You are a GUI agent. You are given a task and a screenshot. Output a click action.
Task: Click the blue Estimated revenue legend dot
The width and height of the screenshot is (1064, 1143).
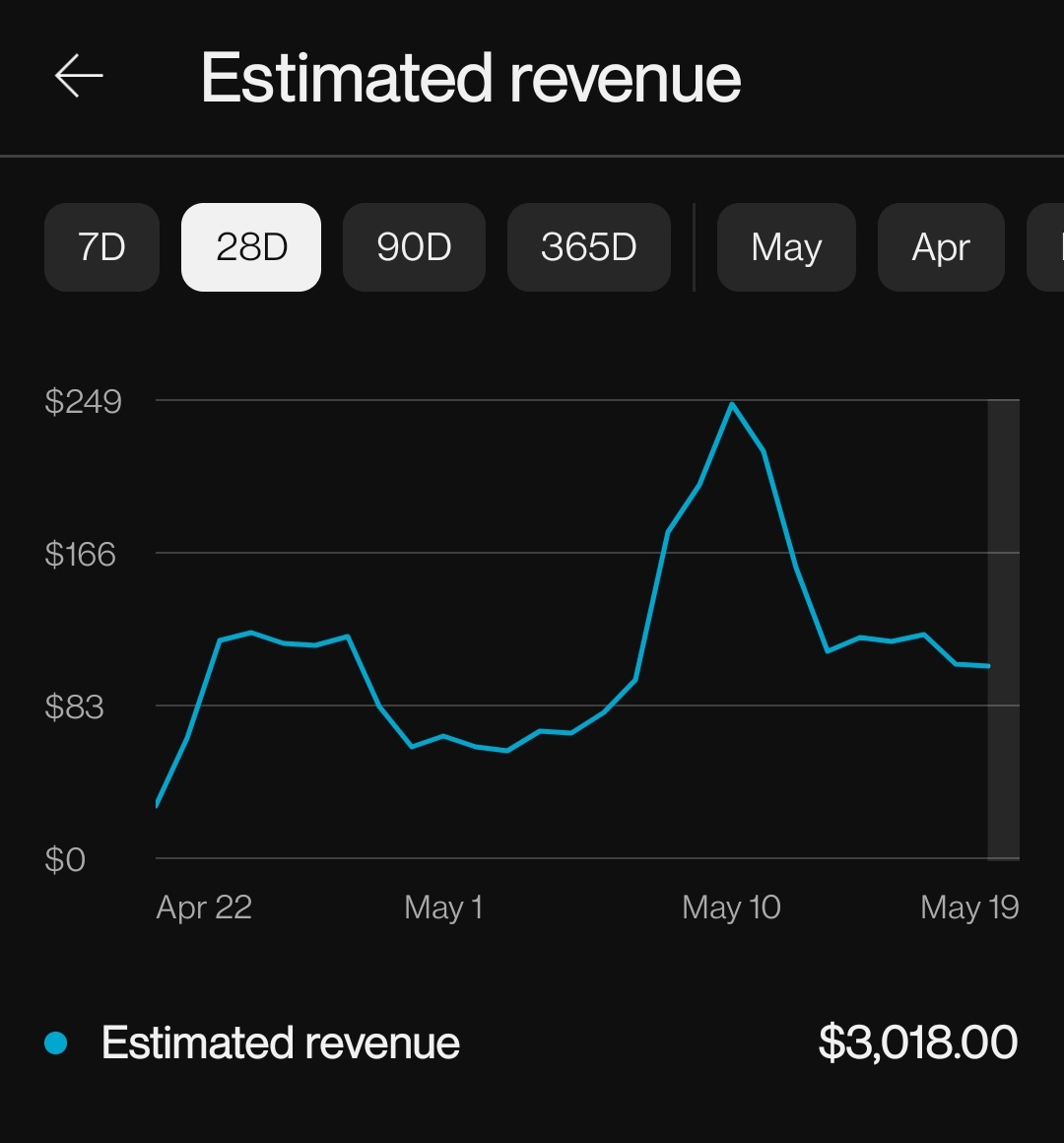[56, 1043]
